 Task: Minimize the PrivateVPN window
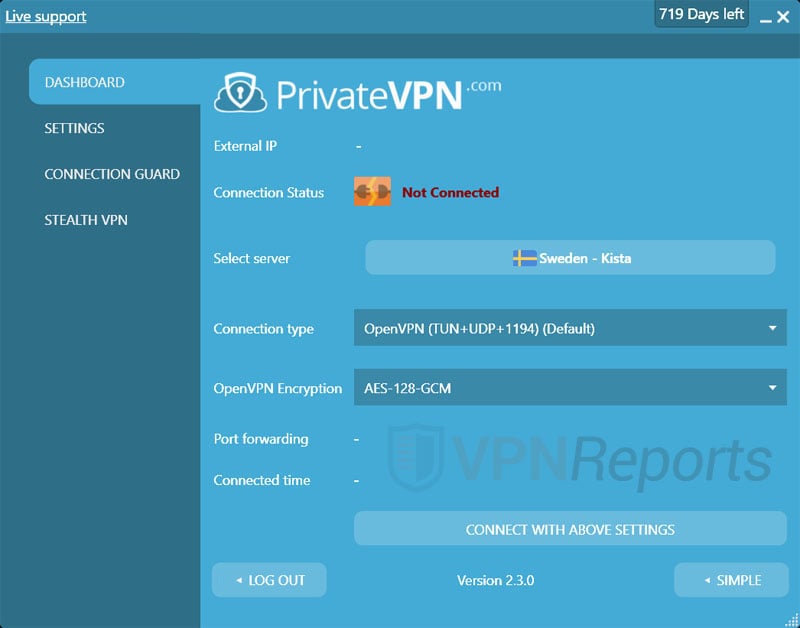765,18
